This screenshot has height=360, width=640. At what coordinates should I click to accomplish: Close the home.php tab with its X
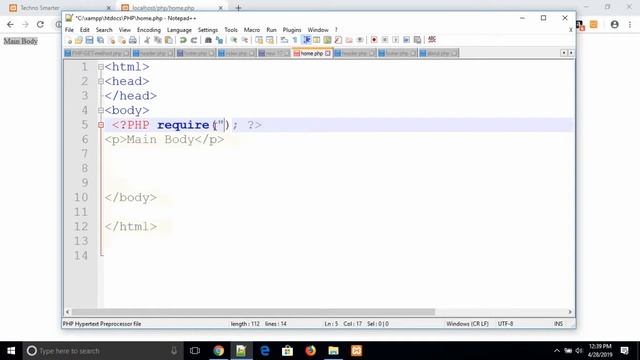click(328, 53)
